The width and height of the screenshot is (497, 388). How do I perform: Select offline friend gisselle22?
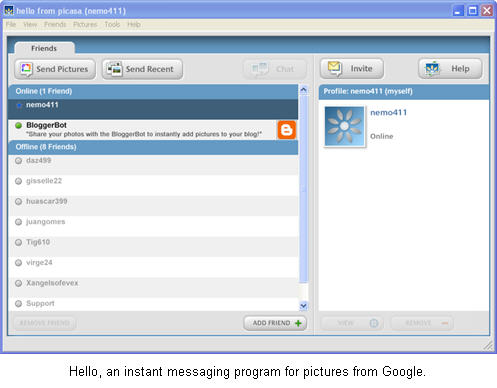(x=153, y=185)
